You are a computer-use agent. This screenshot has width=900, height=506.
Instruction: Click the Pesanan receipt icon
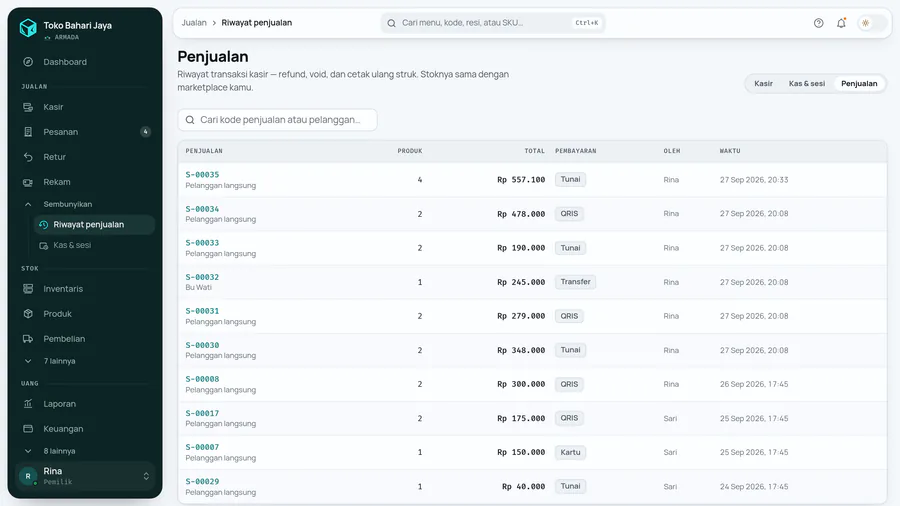coord(28,132)
